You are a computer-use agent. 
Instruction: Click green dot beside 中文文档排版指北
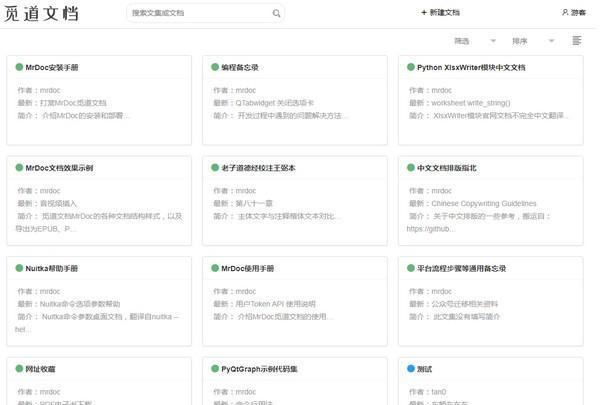click(411, 168)
